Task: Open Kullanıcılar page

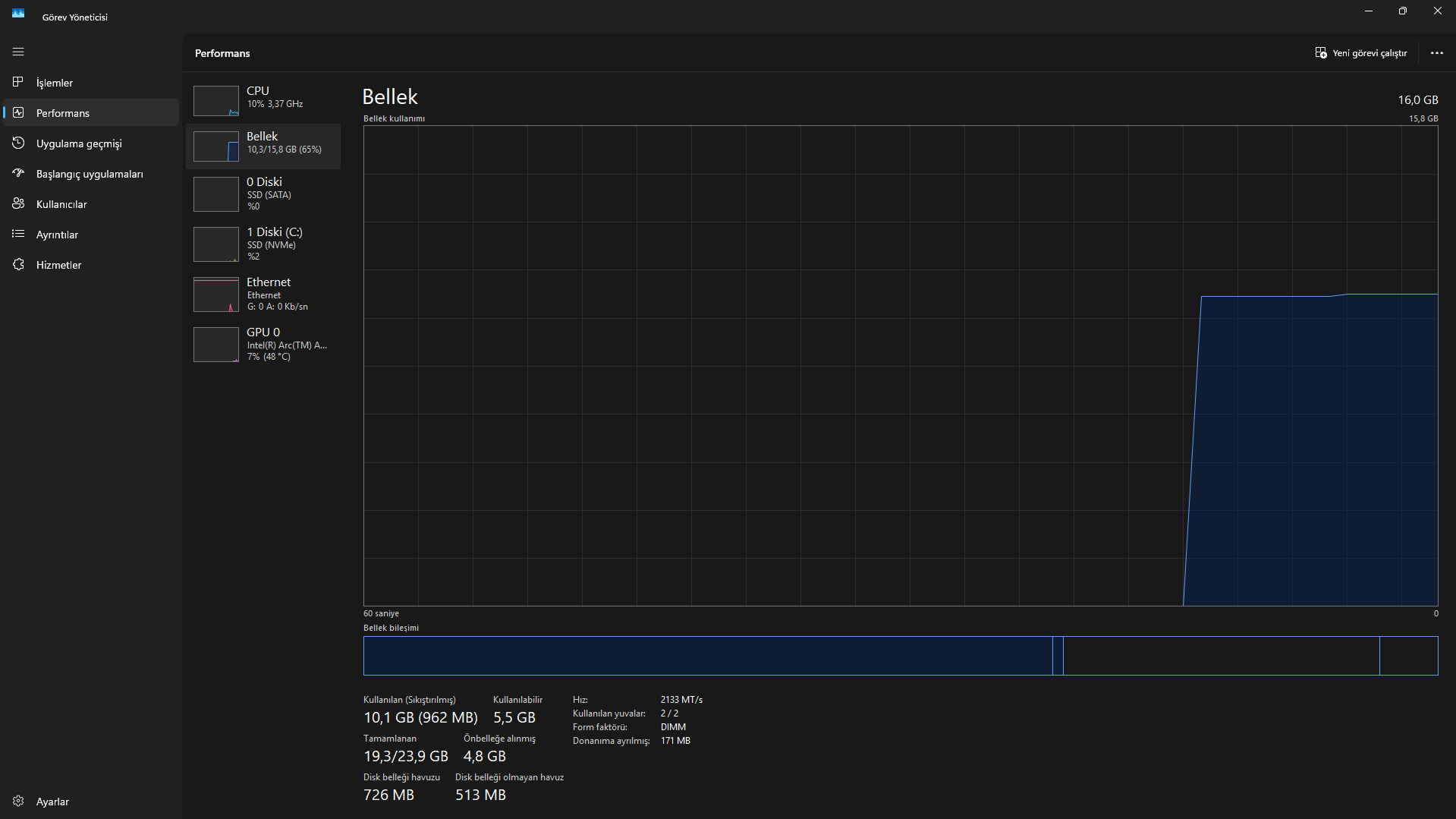Action: pyautogui.click(x=91, y=203)
